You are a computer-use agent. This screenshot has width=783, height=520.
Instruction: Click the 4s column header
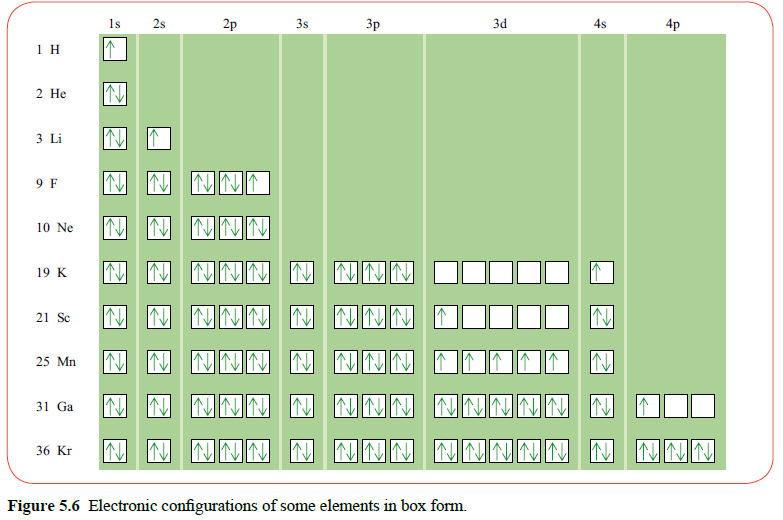600,23
